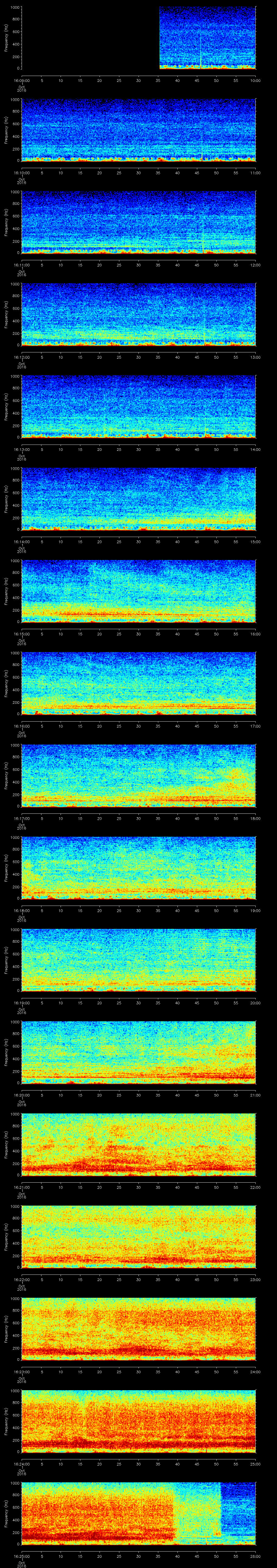Click Frequency (Hz) label of the 16:09:00 panel

tap(6, 38)
